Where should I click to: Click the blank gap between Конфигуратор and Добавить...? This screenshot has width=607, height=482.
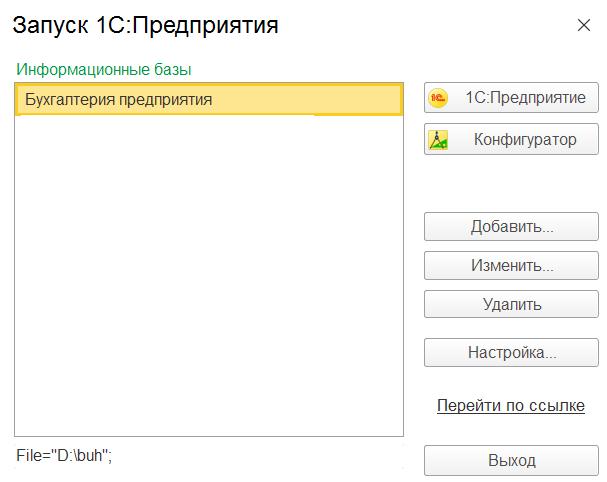coord(511,183)
